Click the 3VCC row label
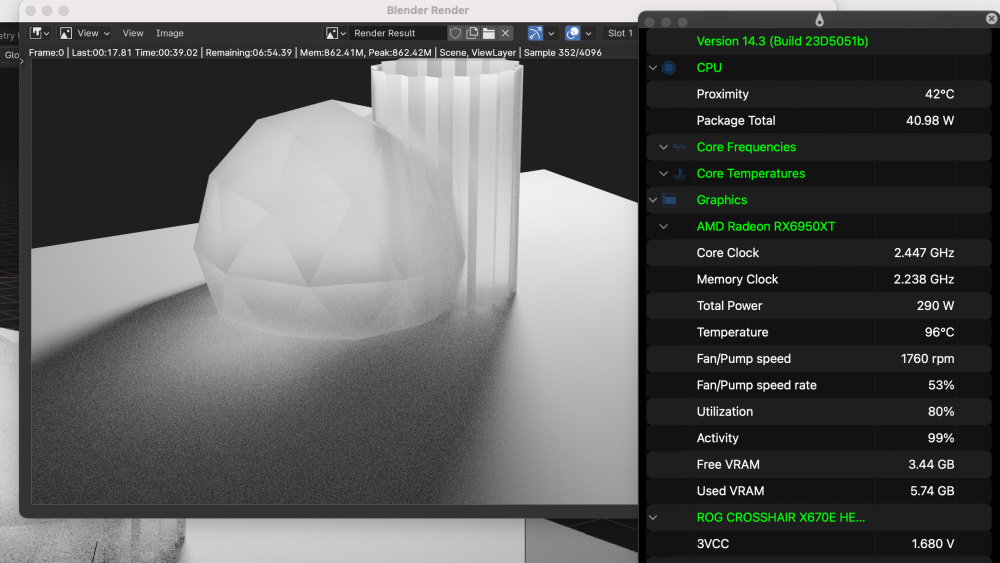Screen dimensions: 1000x563 (712, 544)
